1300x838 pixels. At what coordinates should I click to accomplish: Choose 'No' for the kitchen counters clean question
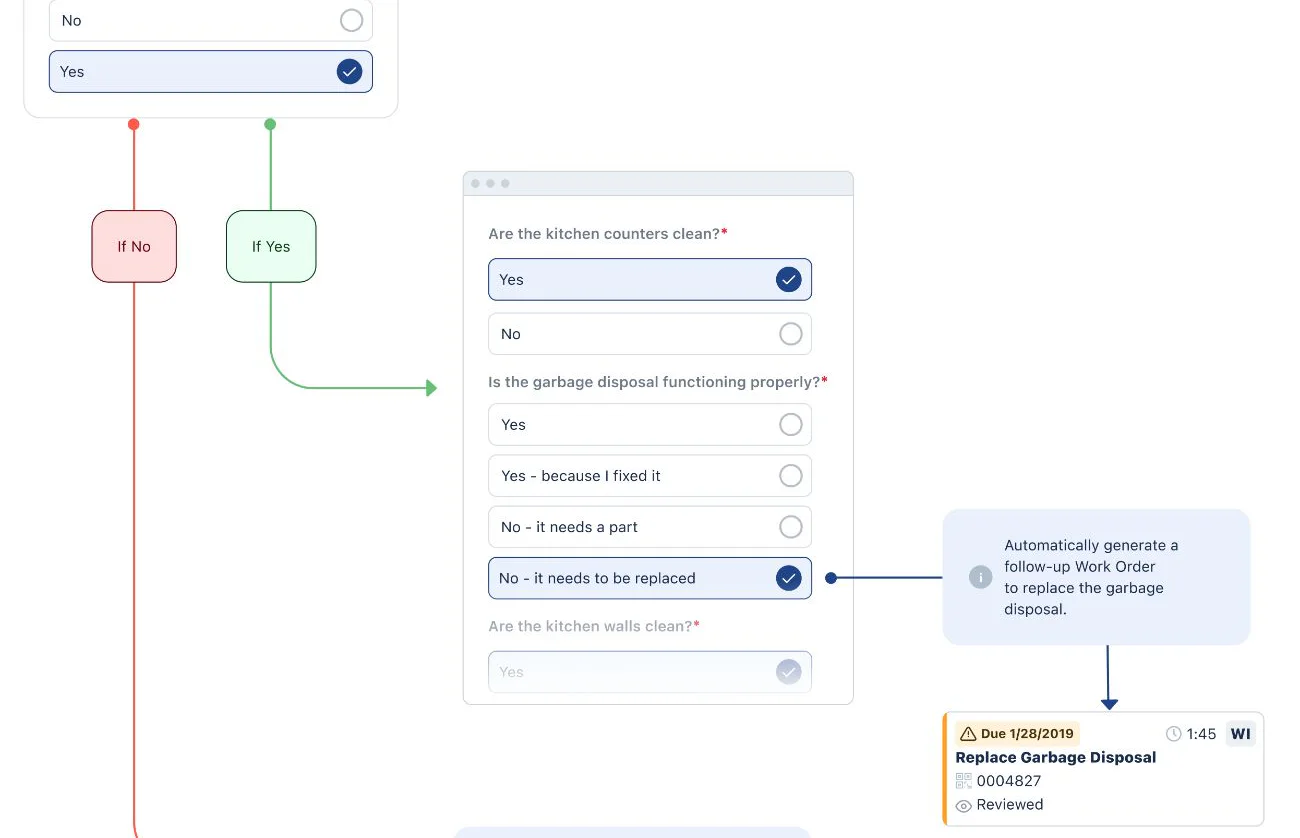pyautogui.click(x=650, y=334)
